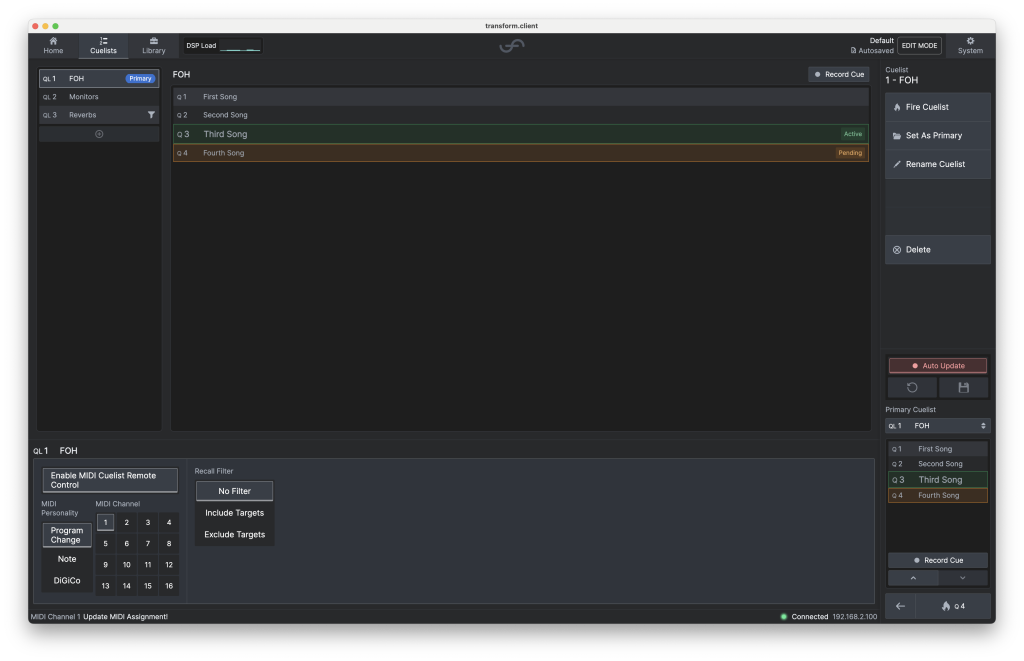This screenshot has height=661, width=1024.
Task: Click Record Cue at top of FOH list
Action: pyautogui.click(x=839, y=74)
